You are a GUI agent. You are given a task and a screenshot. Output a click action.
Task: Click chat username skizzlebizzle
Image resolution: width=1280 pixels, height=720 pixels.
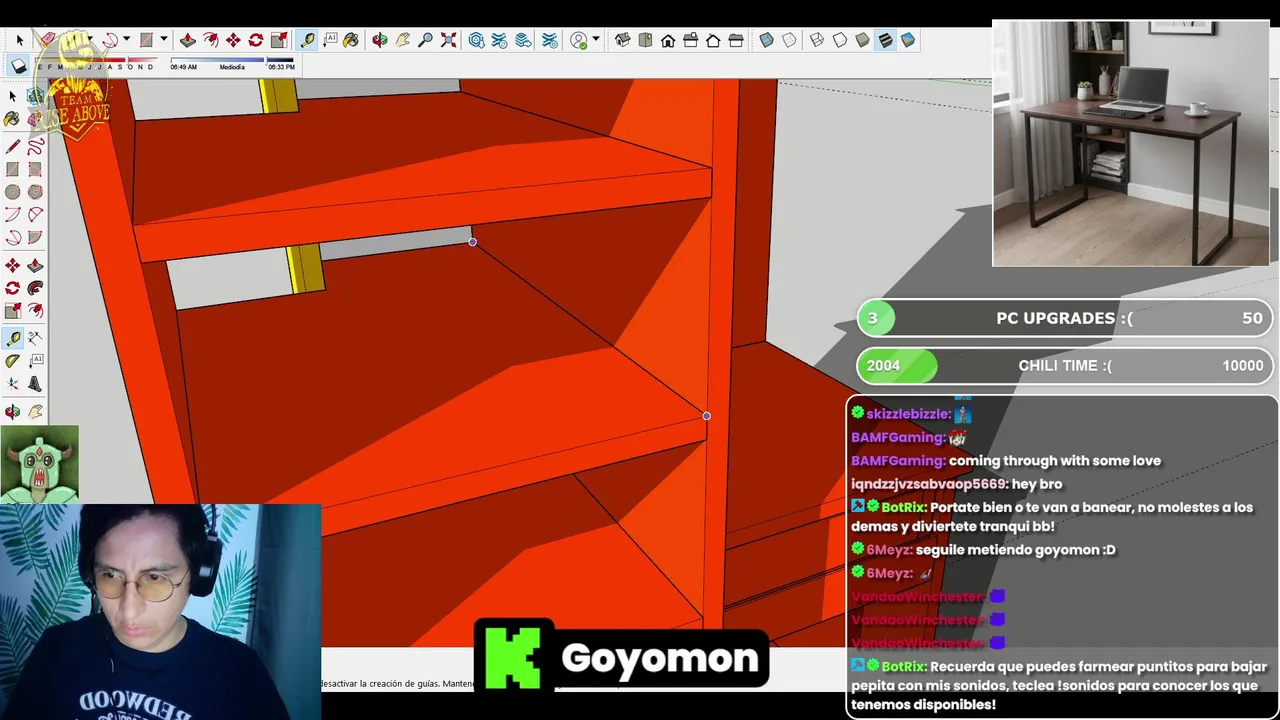pyautogui.click(x=908, y=414)
